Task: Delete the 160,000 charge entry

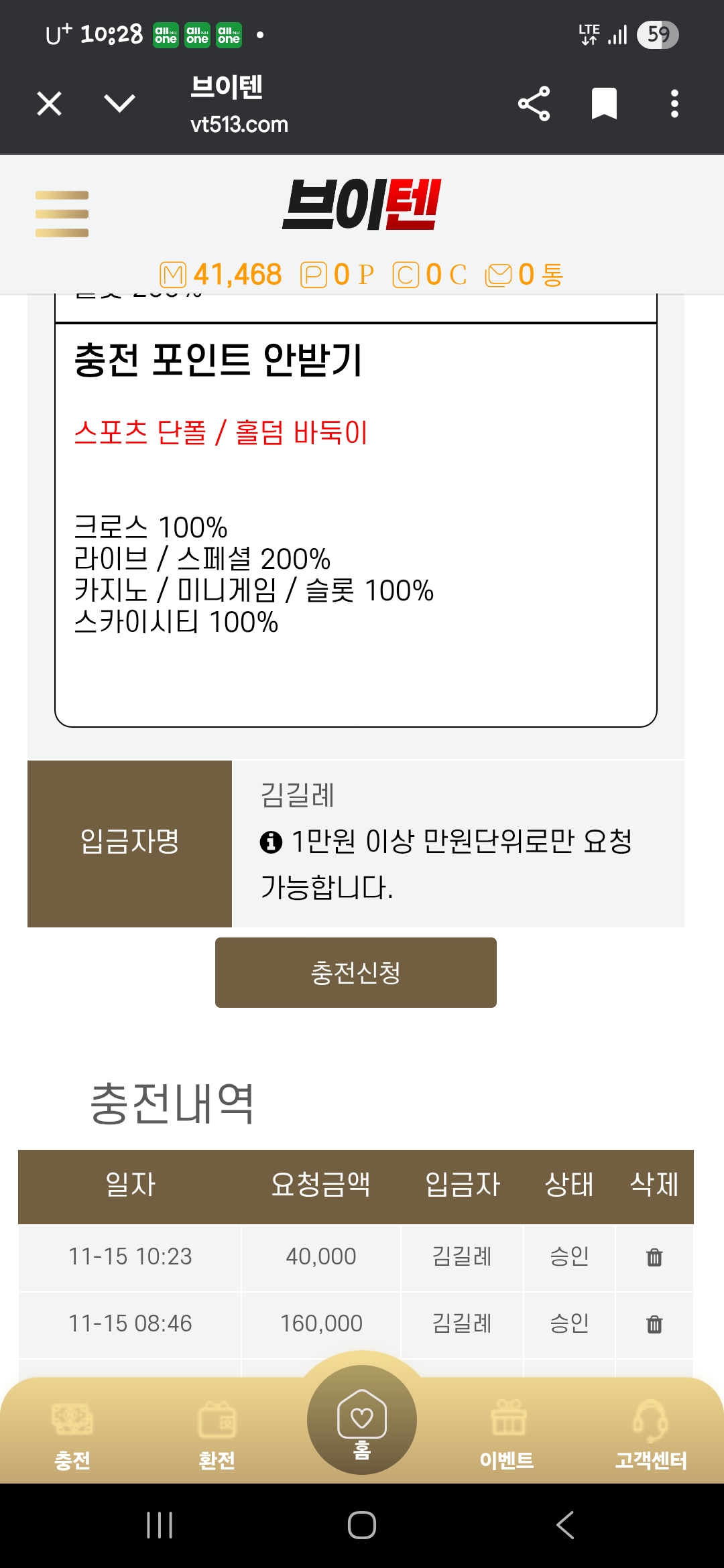Action: click(x=654, y=1324)
